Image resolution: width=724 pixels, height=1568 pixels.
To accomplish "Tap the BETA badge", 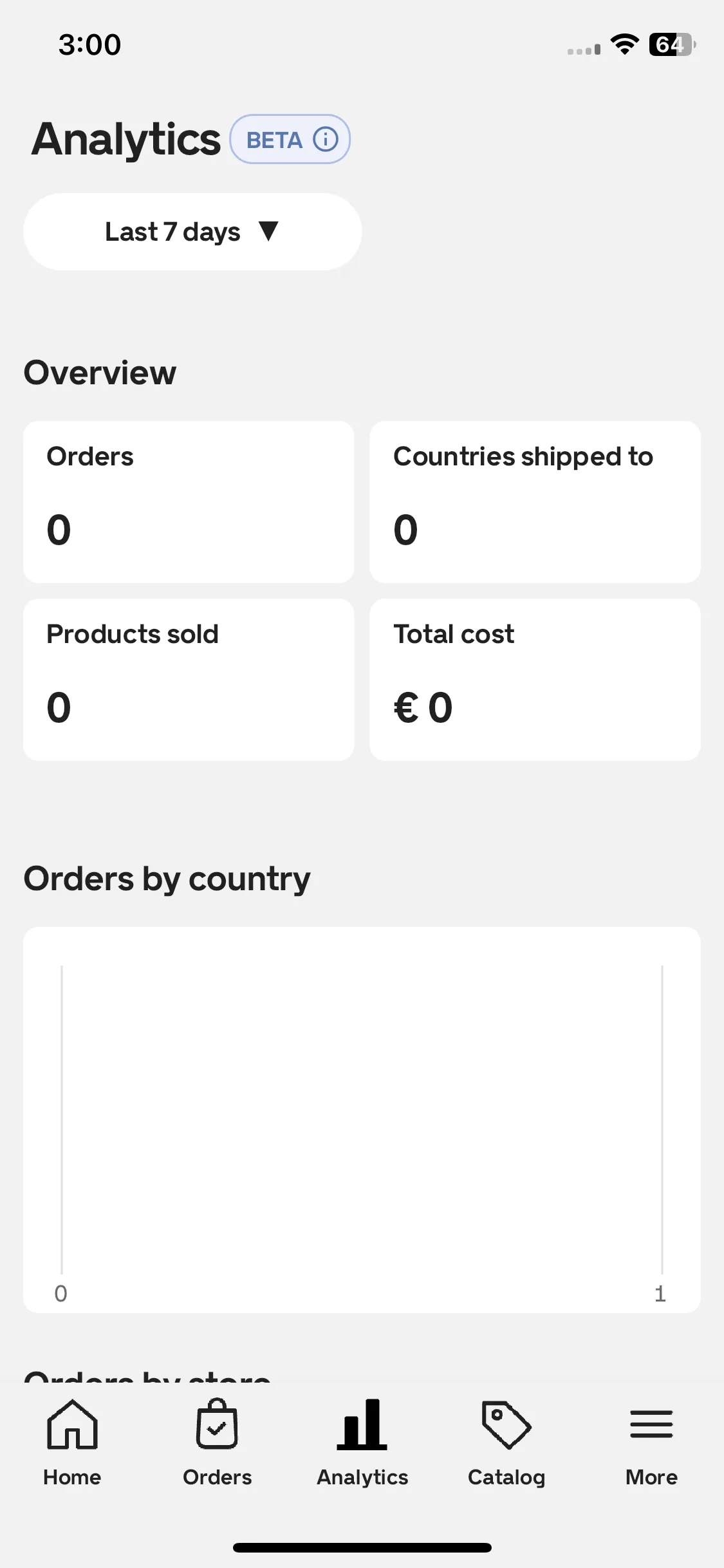I will point(290,139).
